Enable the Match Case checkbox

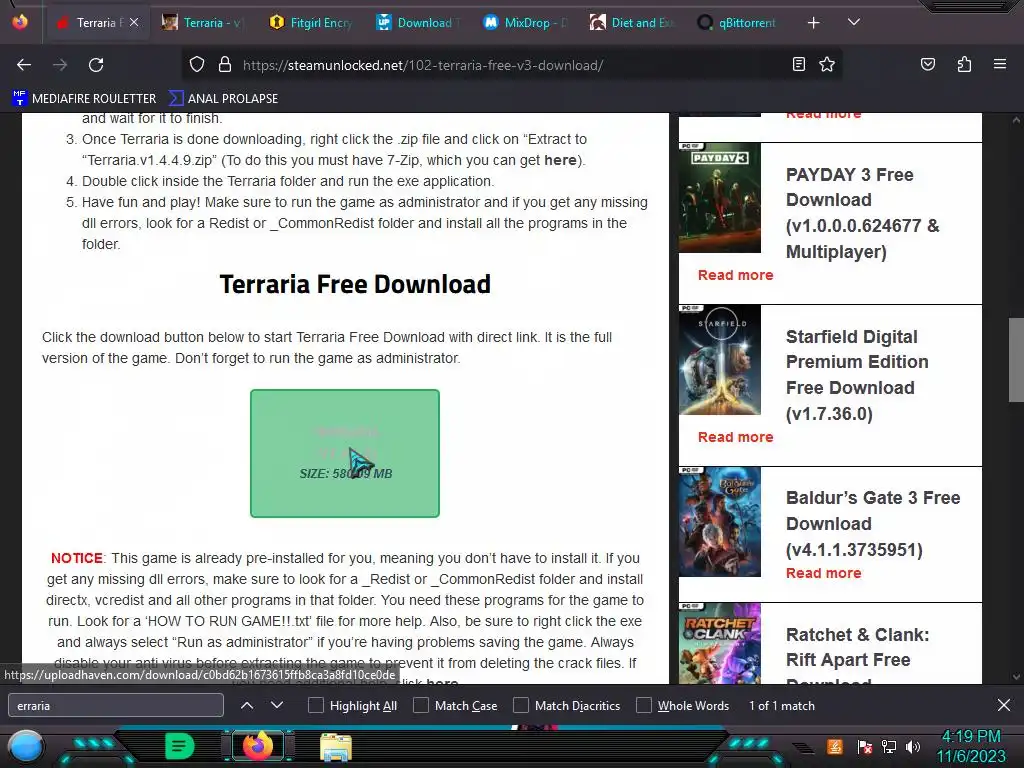tap(421, 705)
